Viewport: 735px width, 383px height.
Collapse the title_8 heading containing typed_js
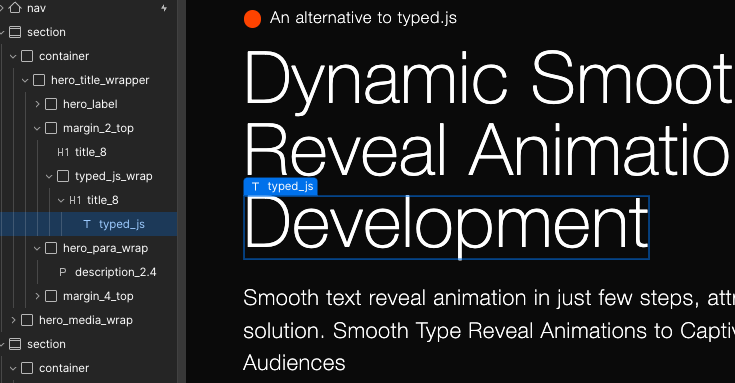(x=61, y=200)
